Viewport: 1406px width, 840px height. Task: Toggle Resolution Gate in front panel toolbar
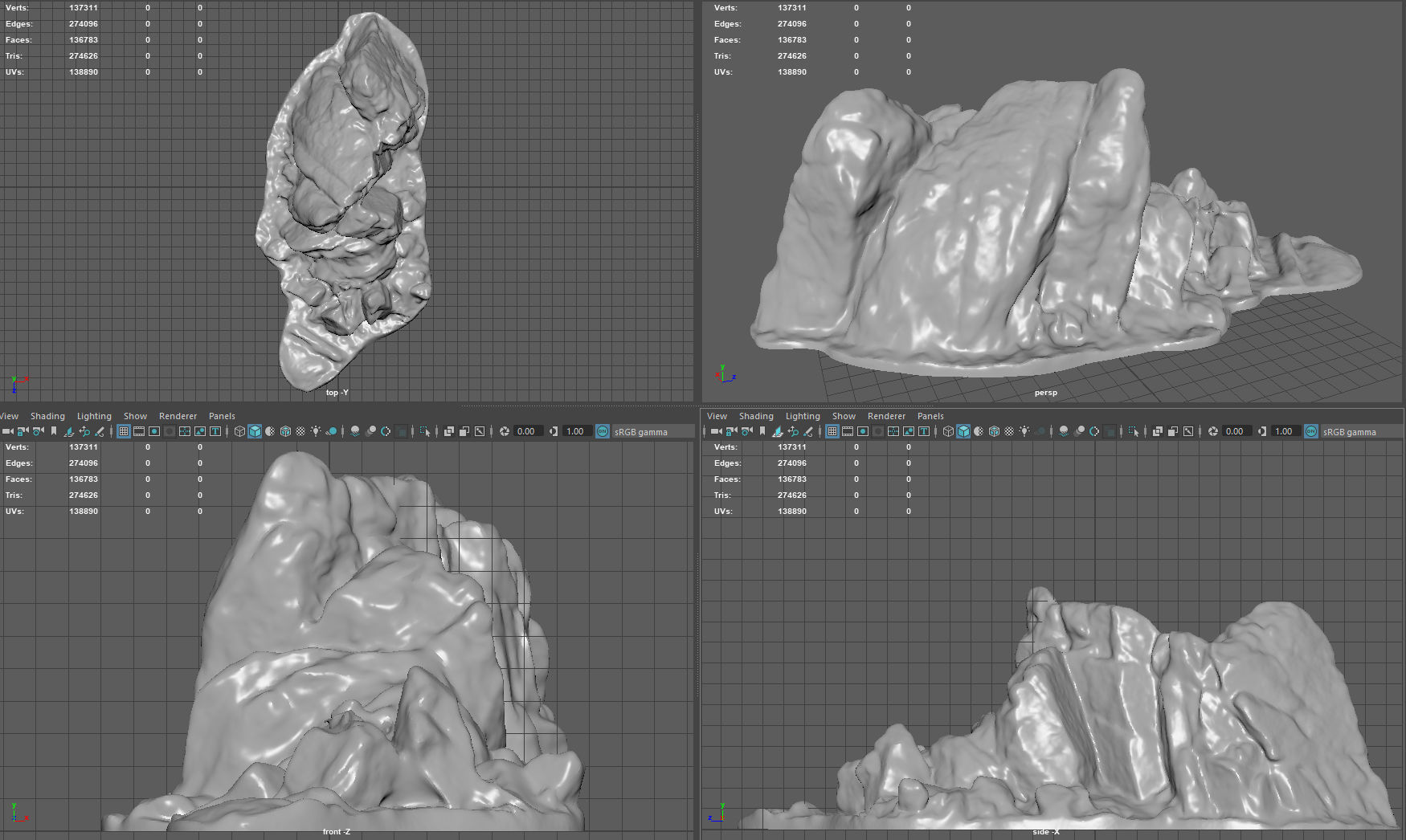154,431
